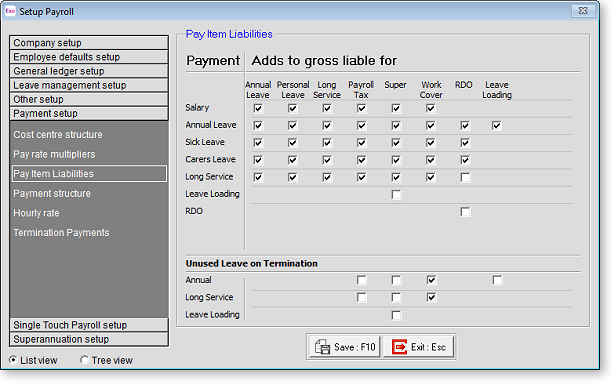Screen dimensions: 615x385
Task: Click the red Exit Esc icon
Action: [399, 347]
